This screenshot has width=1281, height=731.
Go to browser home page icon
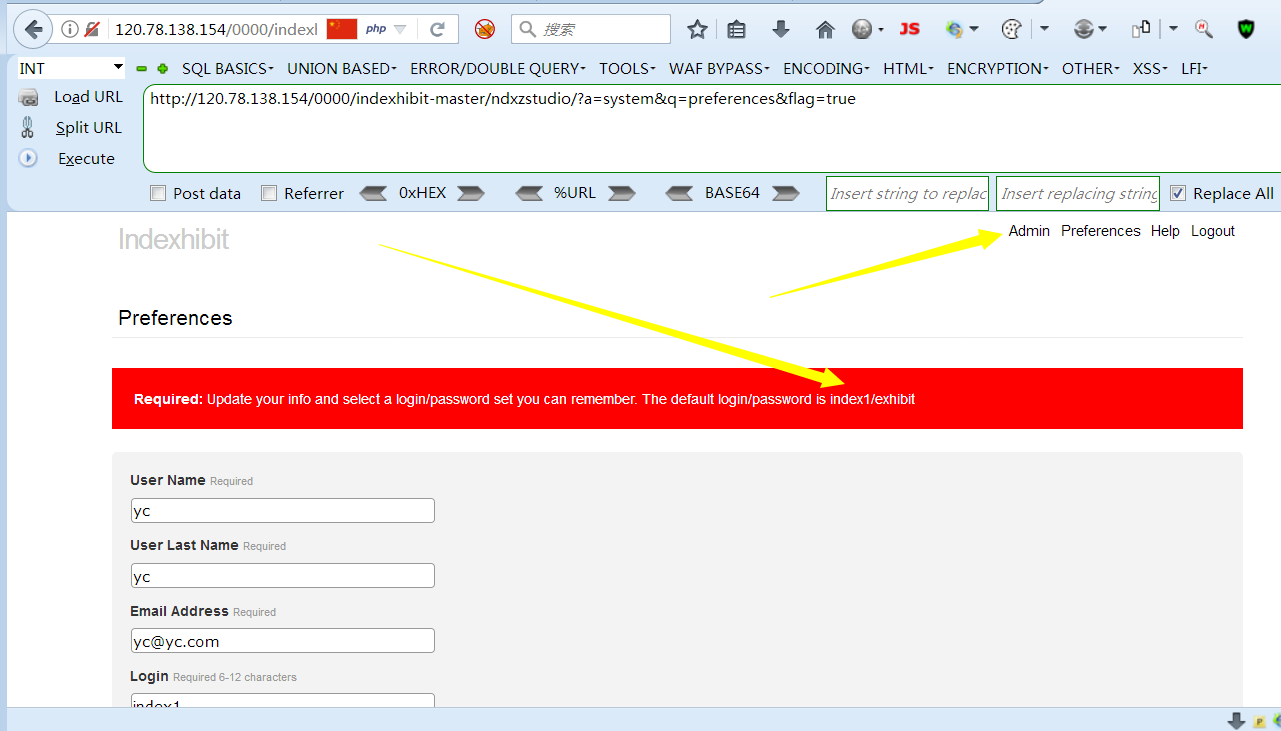tap(825, 29)
